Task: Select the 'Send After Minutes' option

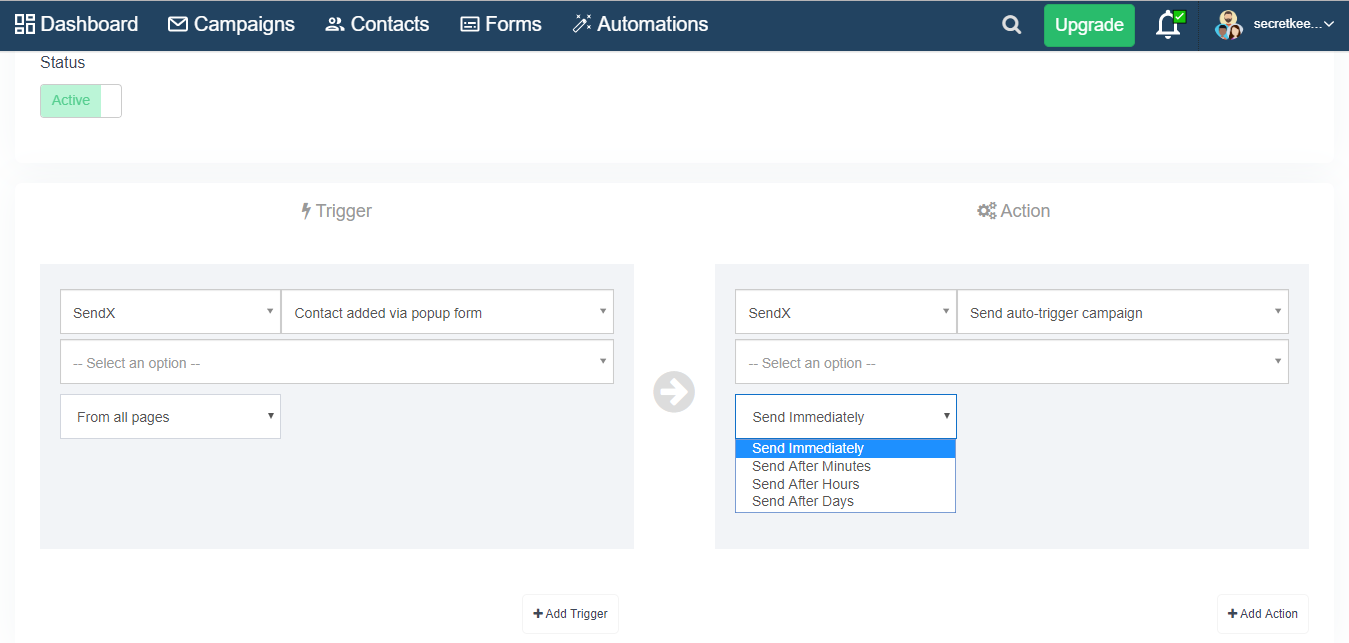Action: pyautogui.click(x=846, y=466)
